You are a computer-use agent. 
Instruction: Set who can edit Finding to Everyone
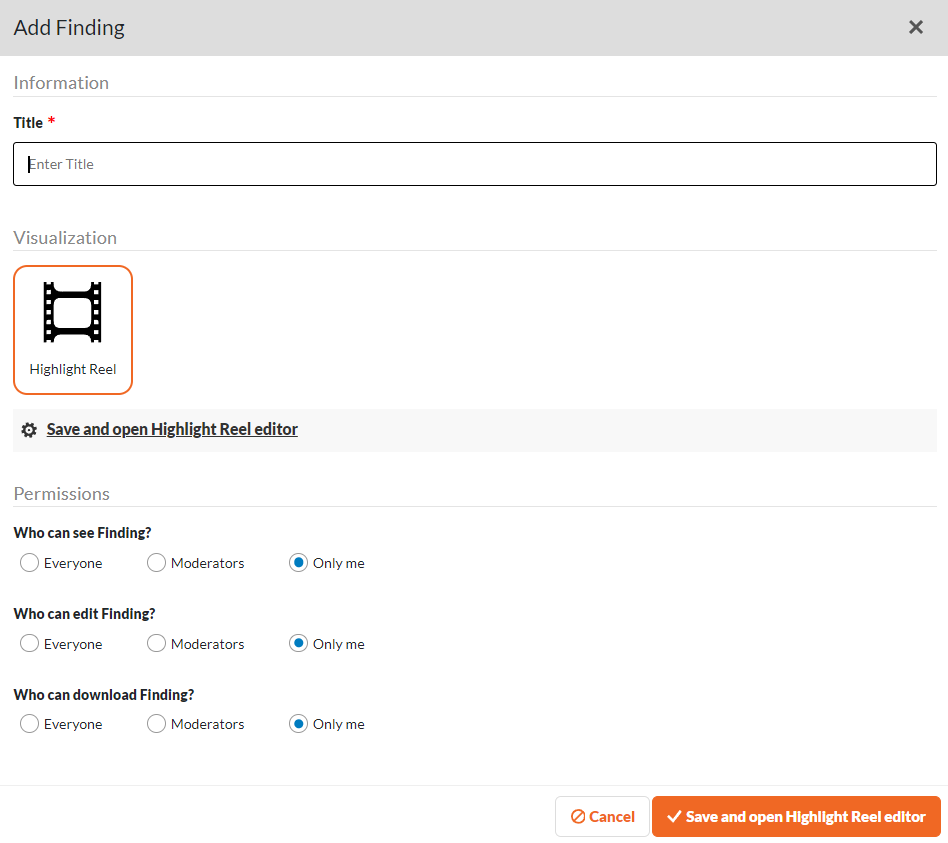click(29, 643)
